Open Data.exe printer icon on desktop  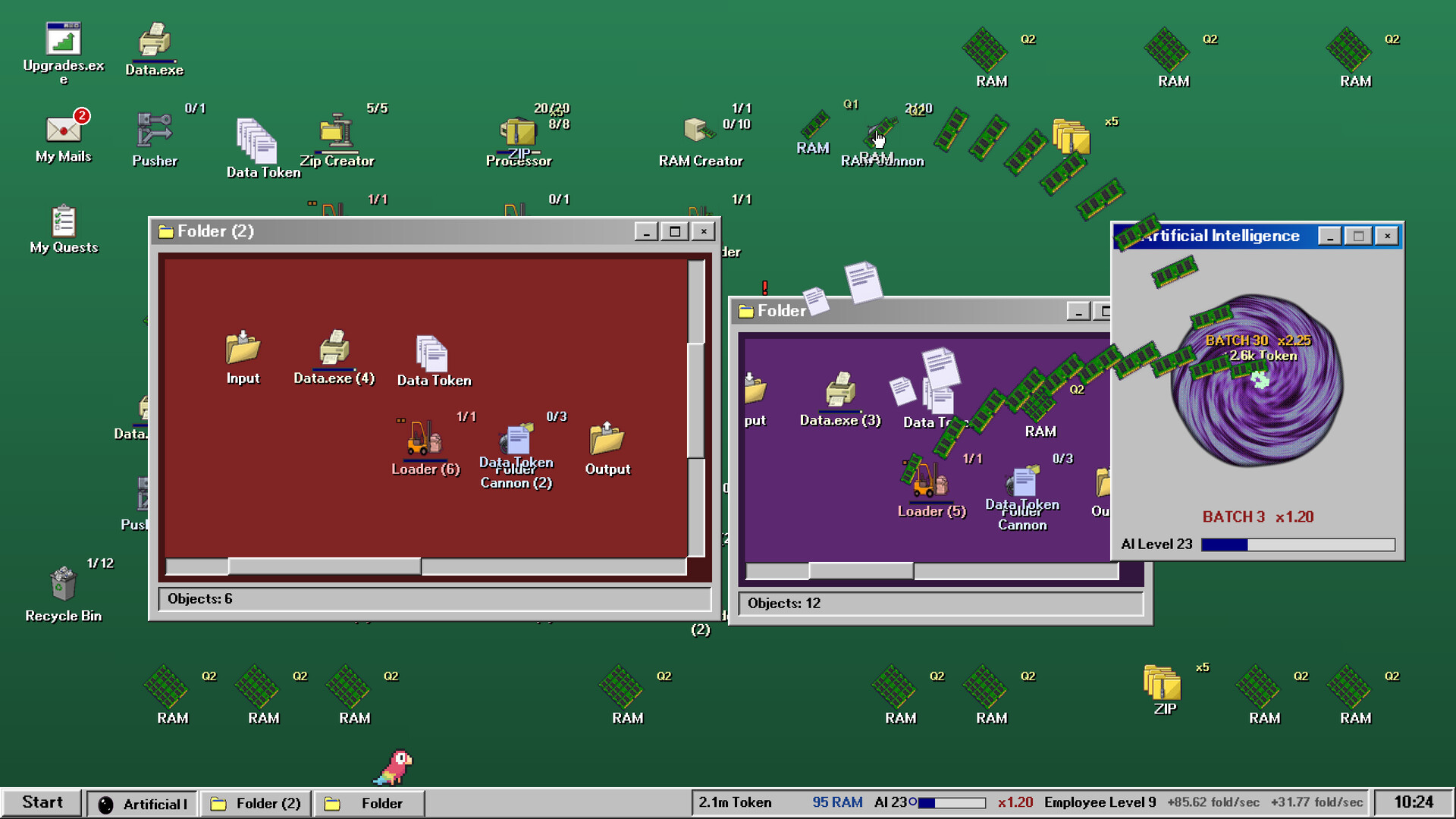[x=155, y=39]
